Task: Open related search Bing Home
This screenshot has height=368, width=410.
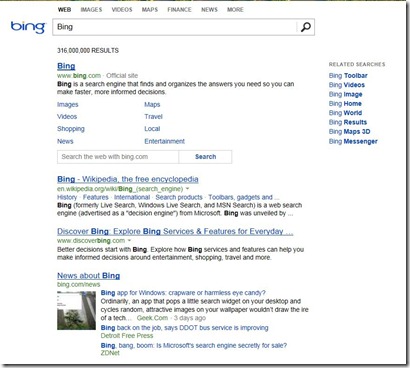Action: 345,104
